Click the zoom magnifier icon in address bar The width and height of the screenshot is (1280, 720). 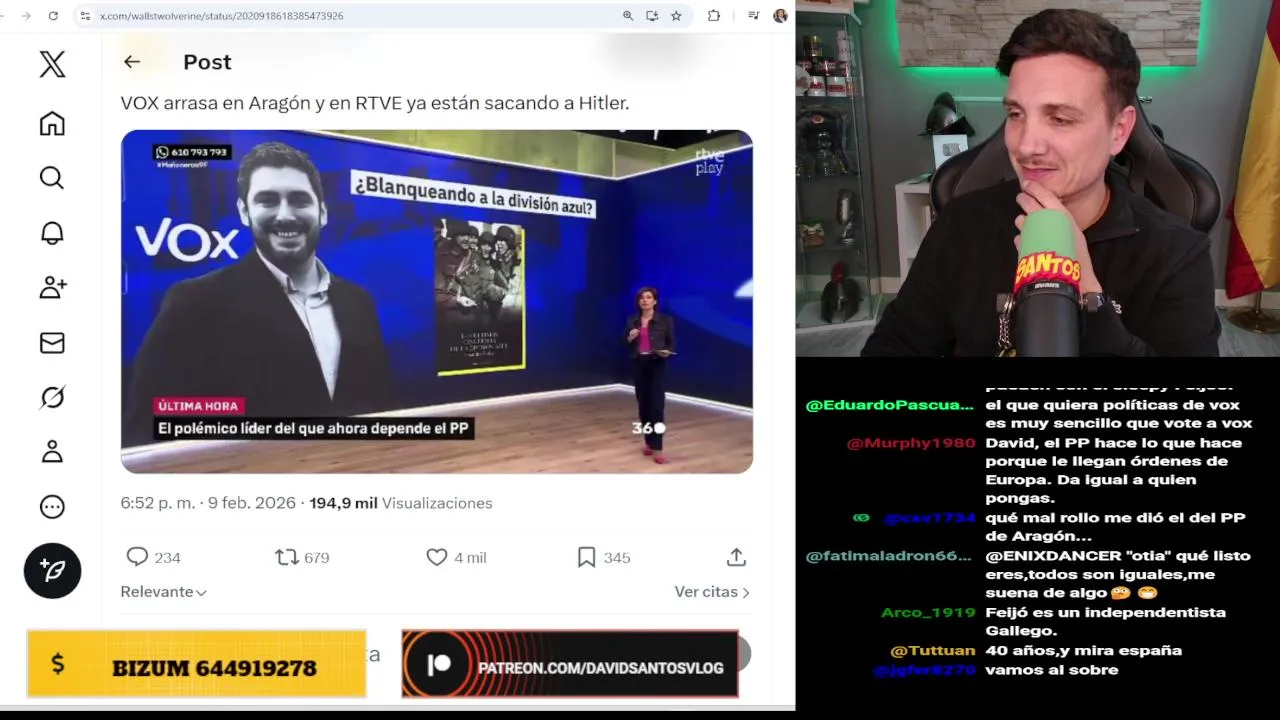[628, 16]
